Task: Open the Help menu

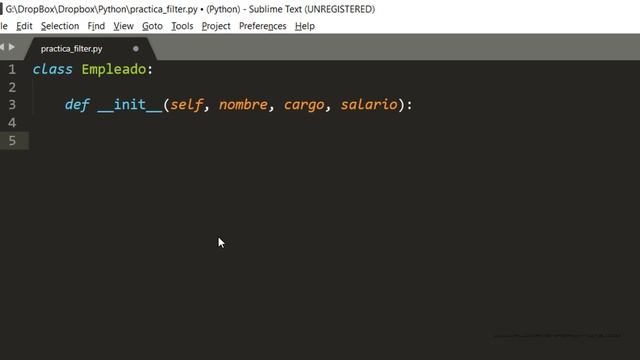Action: [x=304, y=26]
